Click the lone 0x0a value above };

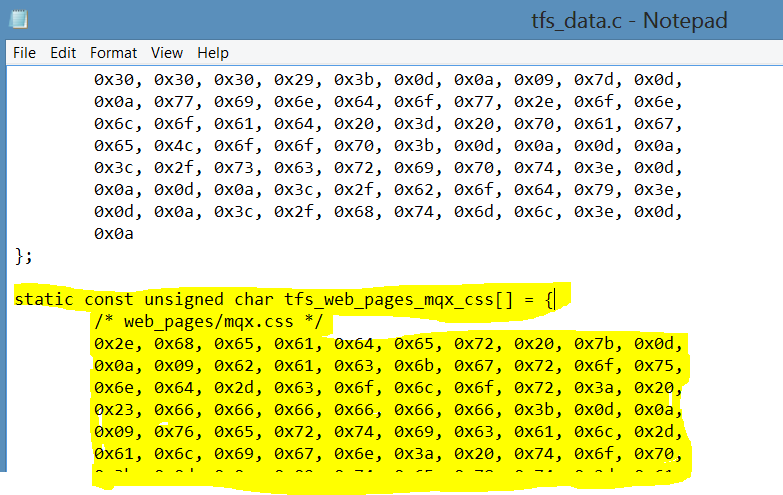tap(113, 234)
